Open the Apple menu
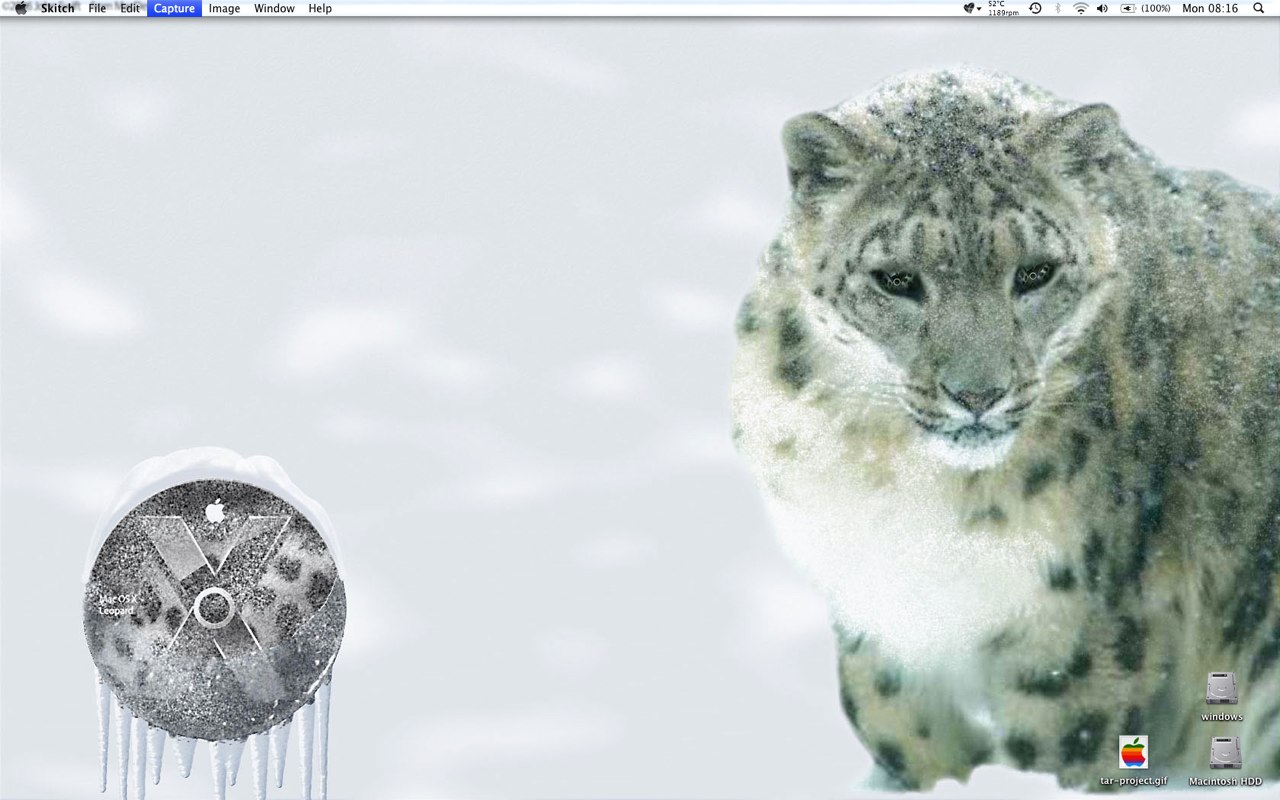Image resolution: width=1280 pixels, height=800 pixels. point(20,8)
